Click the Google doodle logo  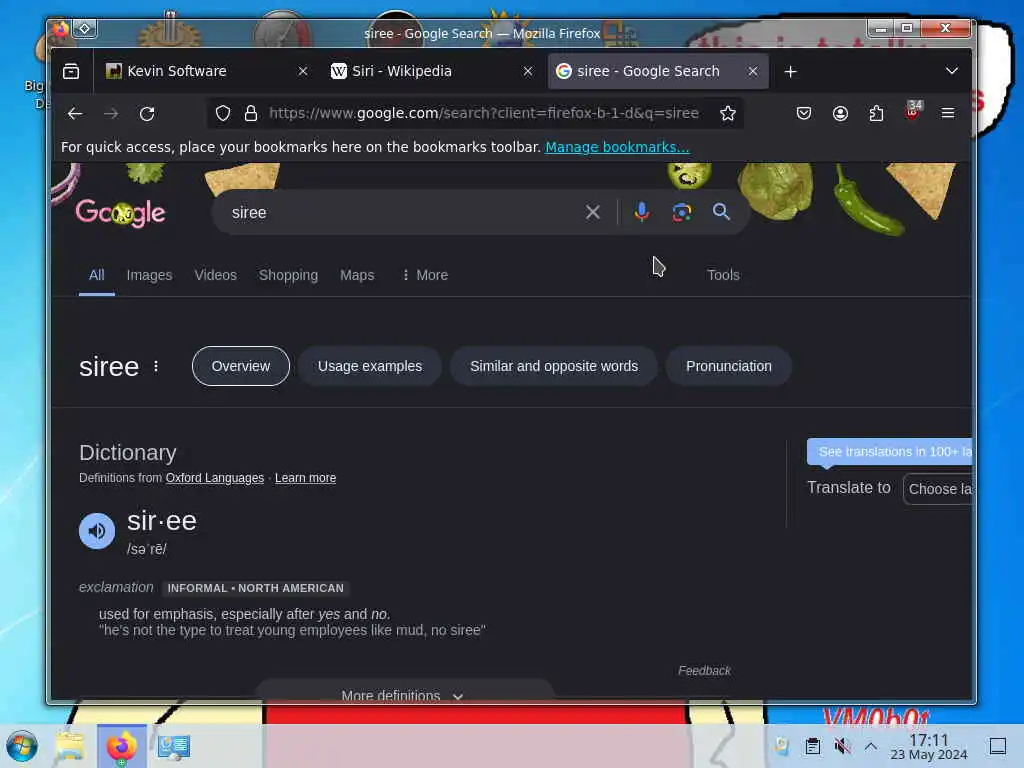(x=121, y=213)
